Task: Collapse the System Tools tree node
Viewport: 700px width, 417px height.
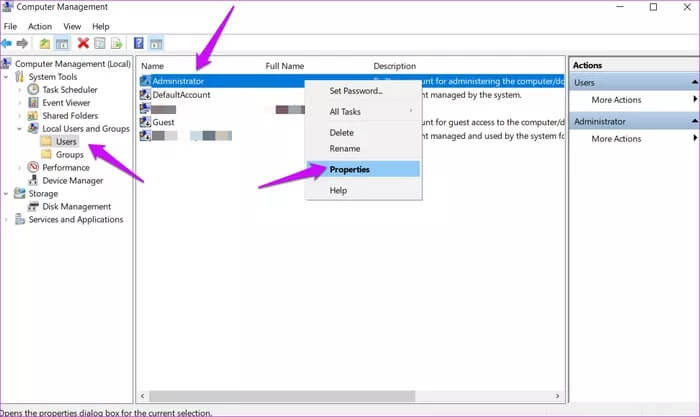Action: tap(6, 77)
